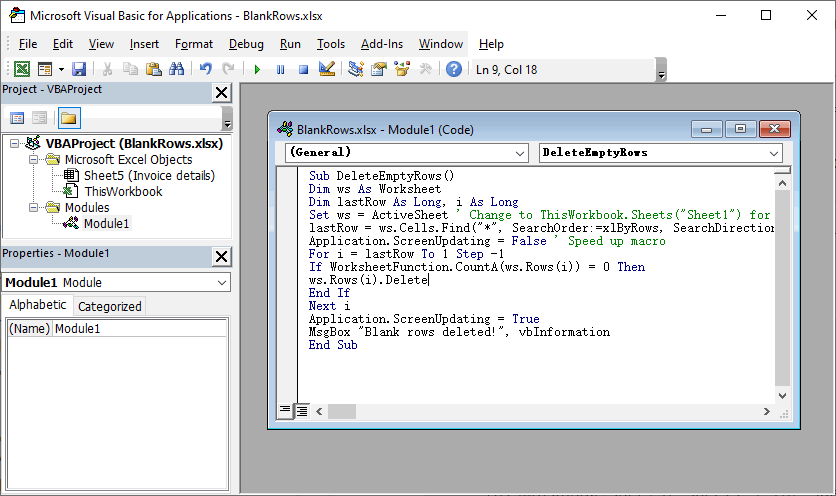Click the Reset stop icon

303,69
